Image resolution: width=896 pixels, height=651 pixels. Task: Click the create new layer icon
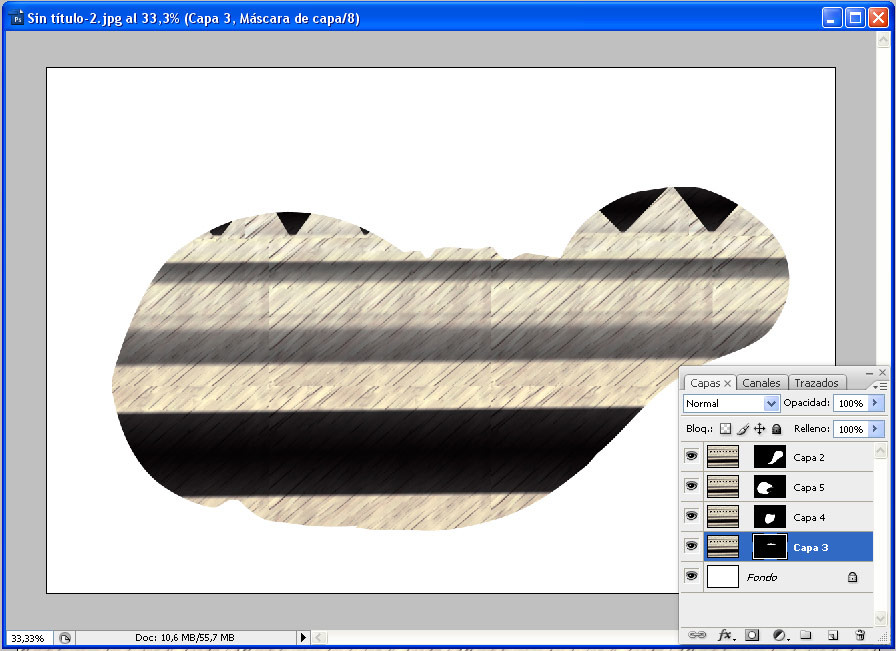click(832, 635)
